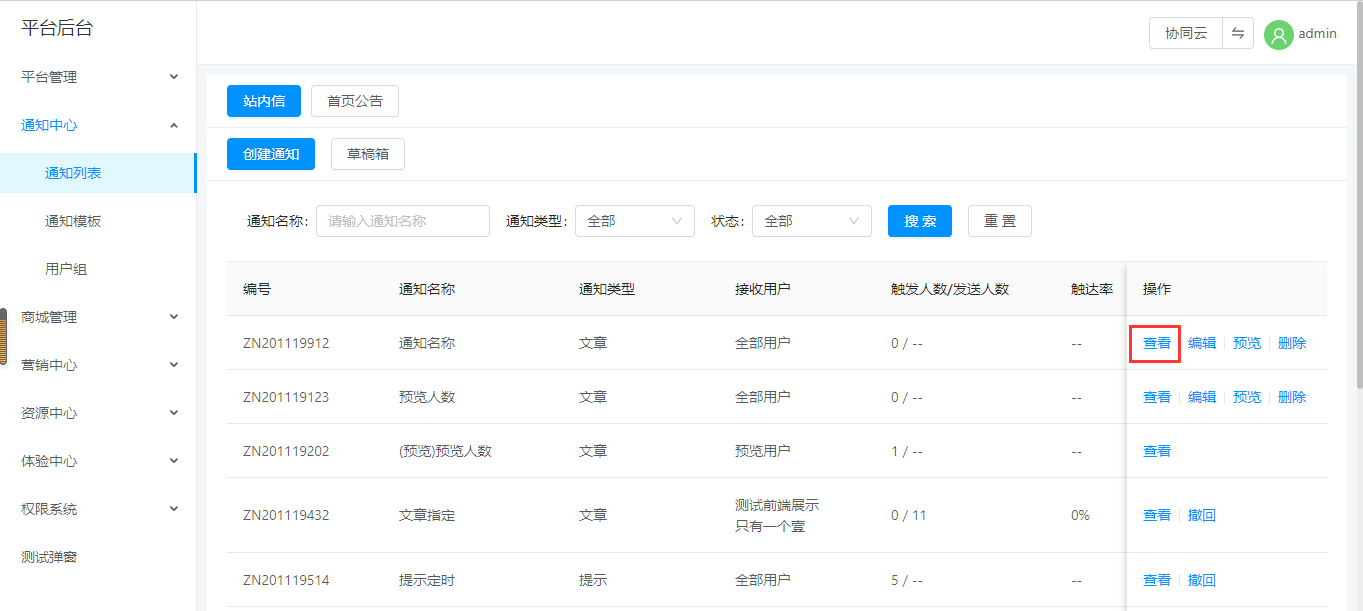Click the 重置 button
Viewport: 1363px width, 611px height.
coord(1000,221)
